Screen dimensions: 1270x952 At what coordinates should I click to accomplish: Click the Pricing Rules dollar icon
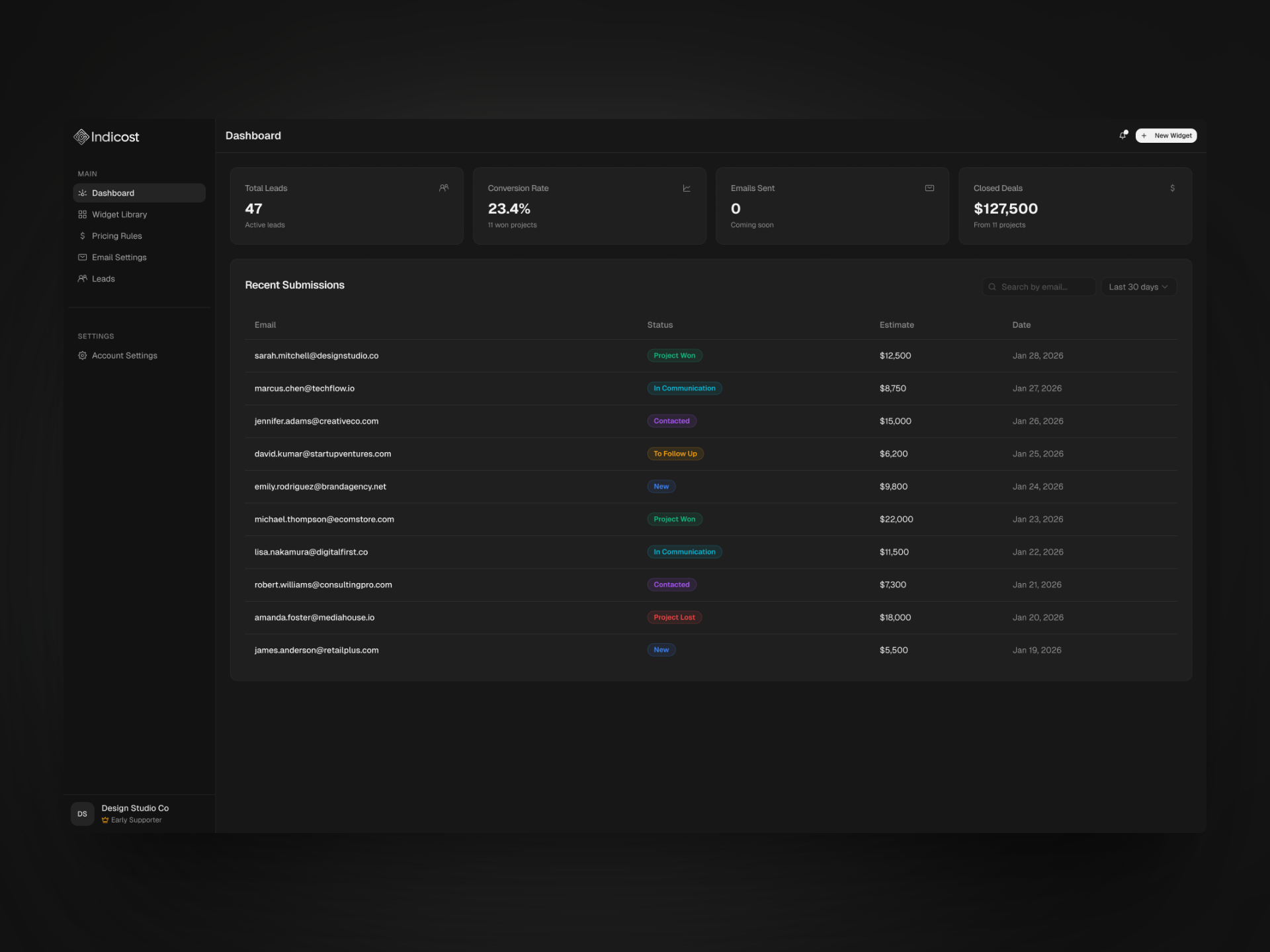(x=82, y=235)
